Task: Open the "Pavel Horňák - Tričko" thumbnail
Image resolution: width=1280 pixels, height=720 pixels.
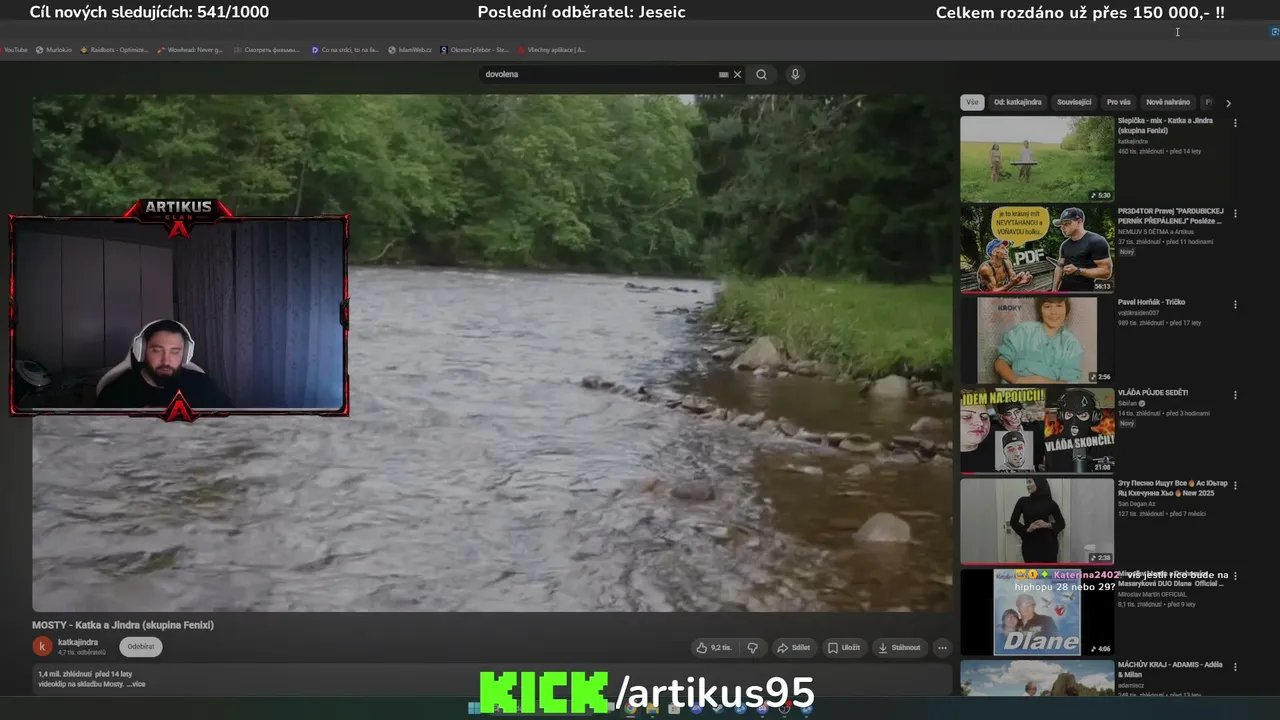Action: (1037, 340)
